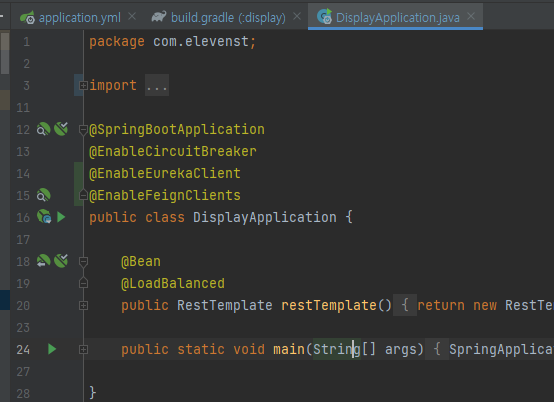Click the @EnableEurekaClient annotation
Viewport: 554px width, 402px height.
pos(165,173)
